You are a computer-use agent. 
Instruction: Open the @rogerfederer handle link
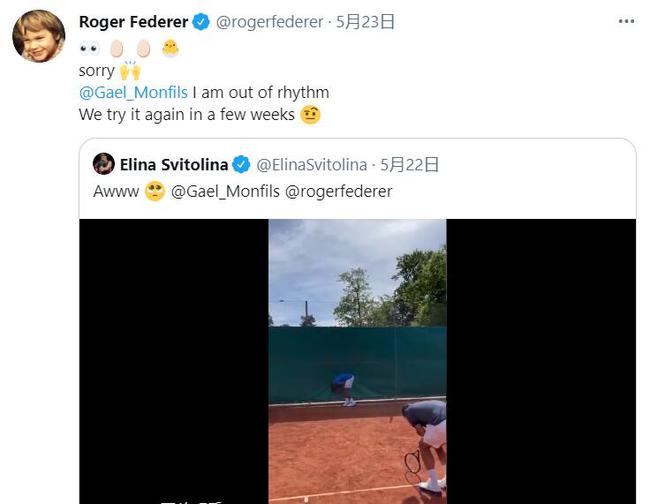(269, 22)
